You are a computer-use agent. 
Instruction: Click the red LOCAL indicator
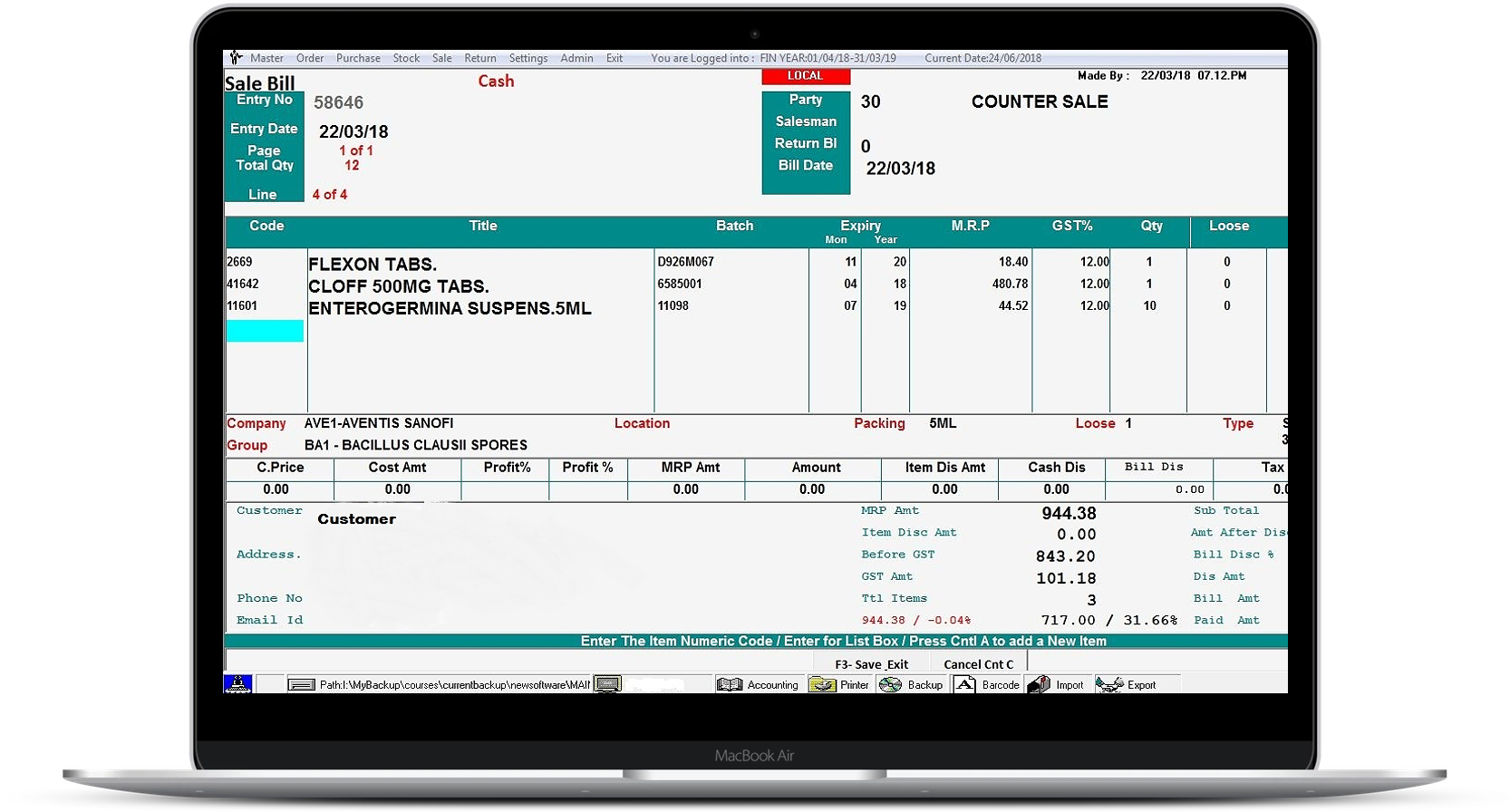coord(805,76)
